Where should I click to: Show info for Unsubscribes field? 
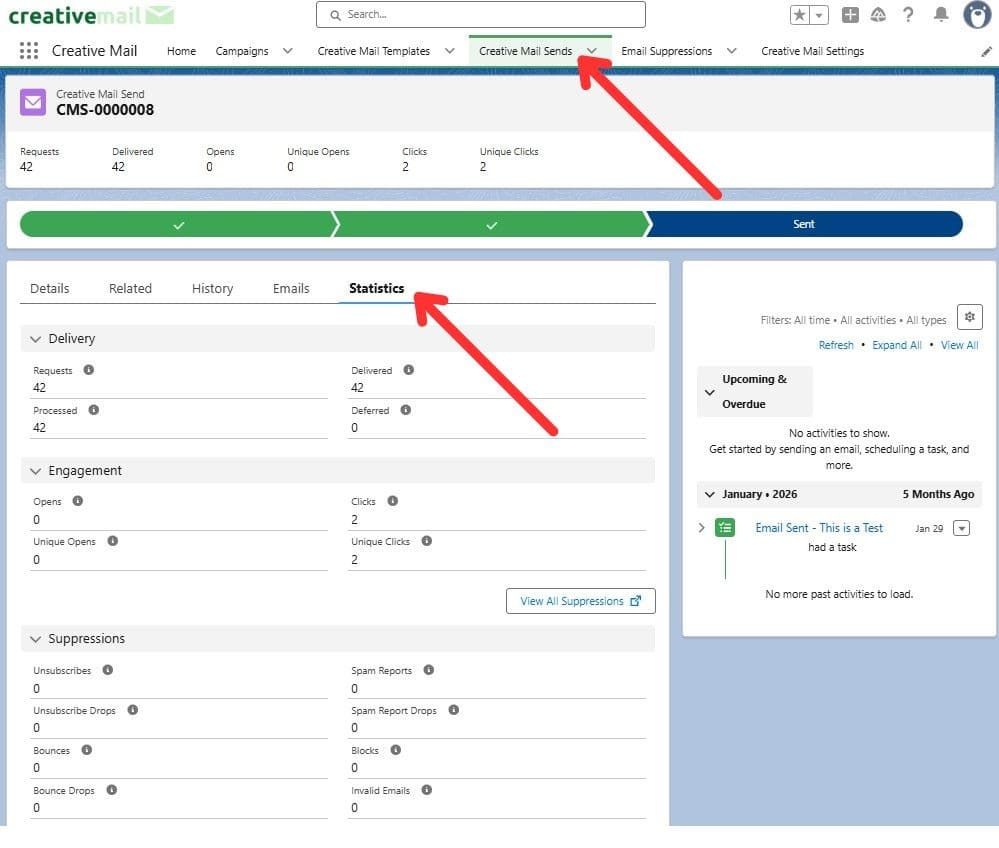point(108,670)
